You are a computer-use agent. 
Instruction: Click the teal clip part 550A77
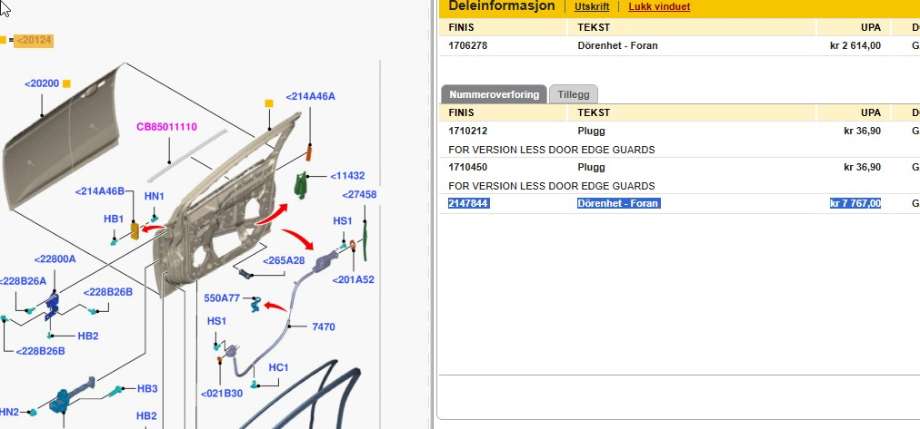(255, 304)
